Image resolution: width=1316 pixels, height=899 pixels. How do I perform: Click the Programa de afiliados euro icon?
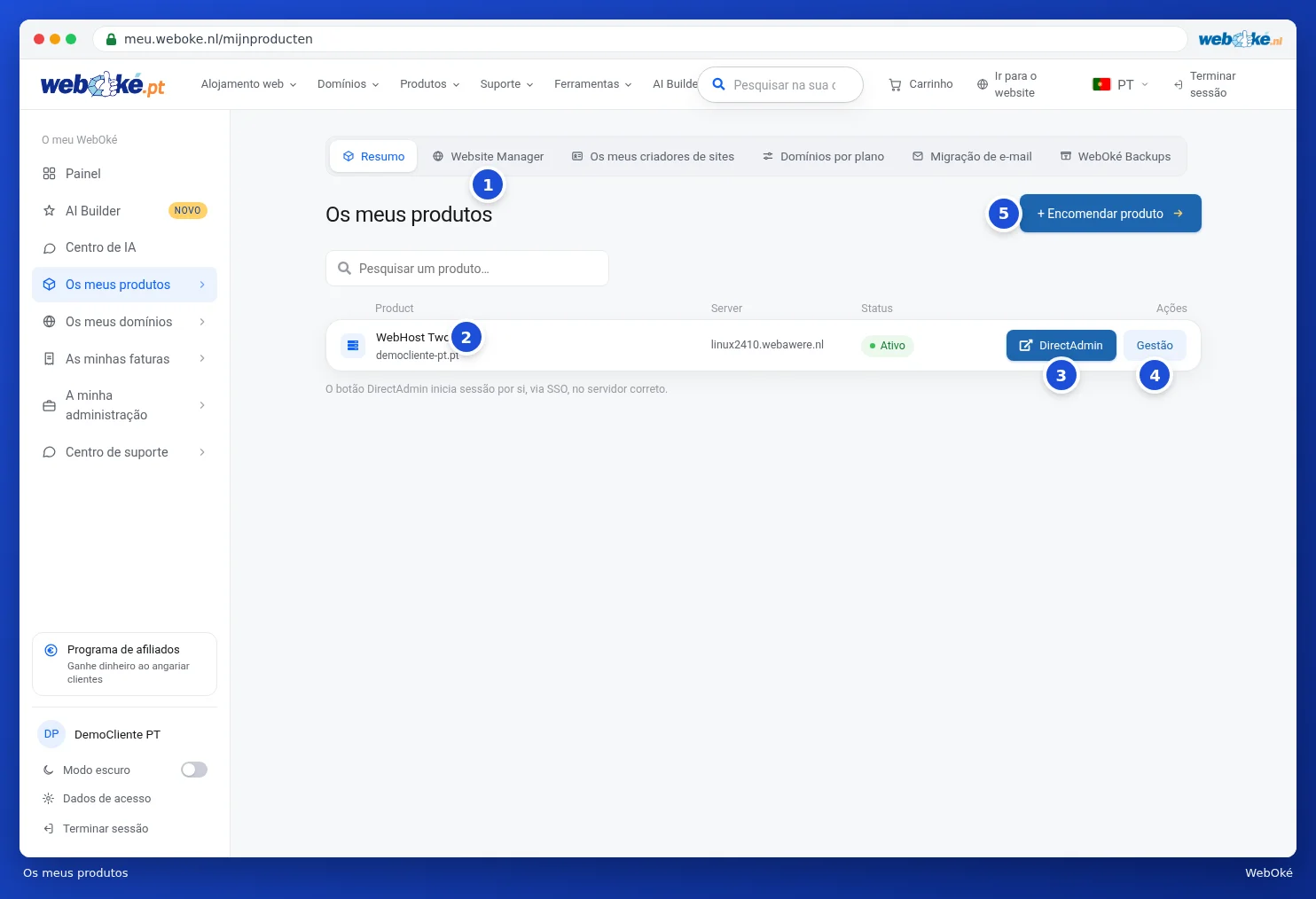pyautogui.click(x=51, y=650)
